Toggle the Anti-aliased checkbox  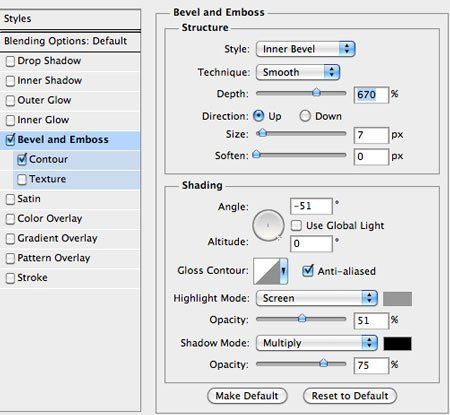point(308,271)
